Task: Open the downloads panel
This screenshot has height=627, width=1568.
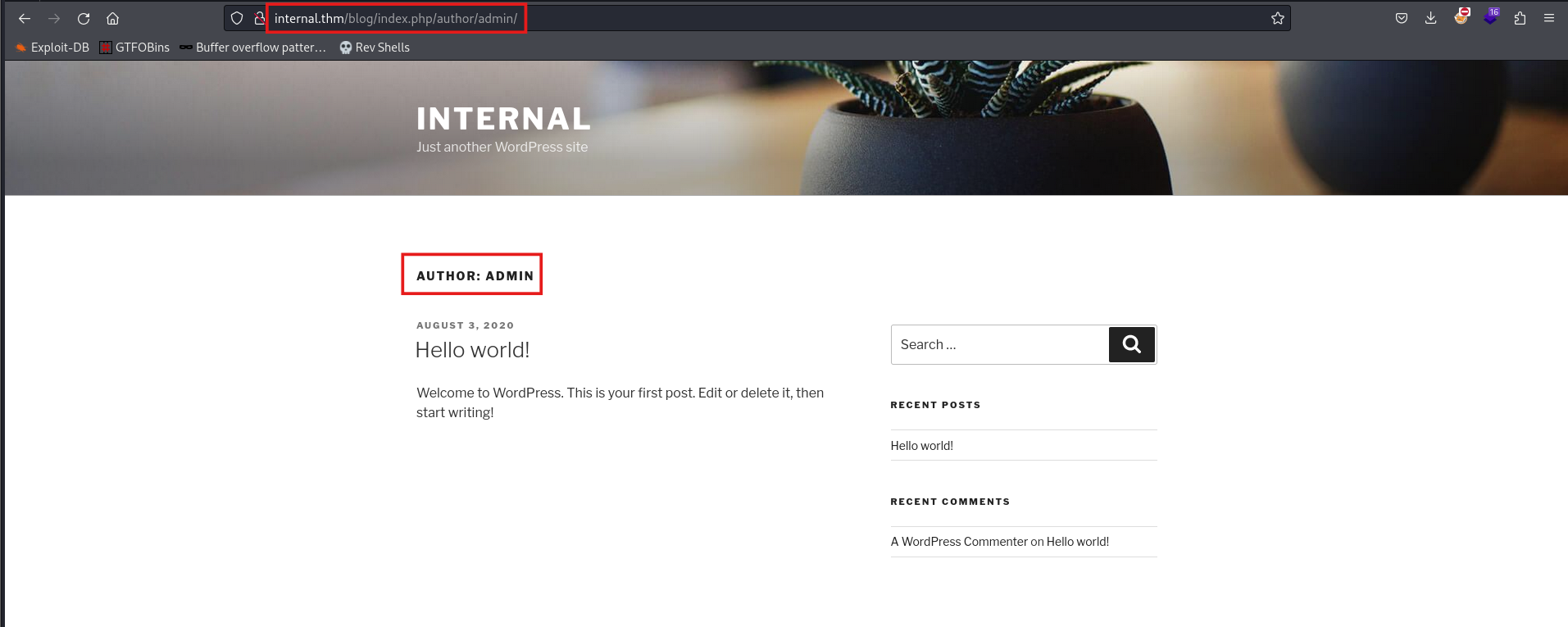Action: 1431,18
